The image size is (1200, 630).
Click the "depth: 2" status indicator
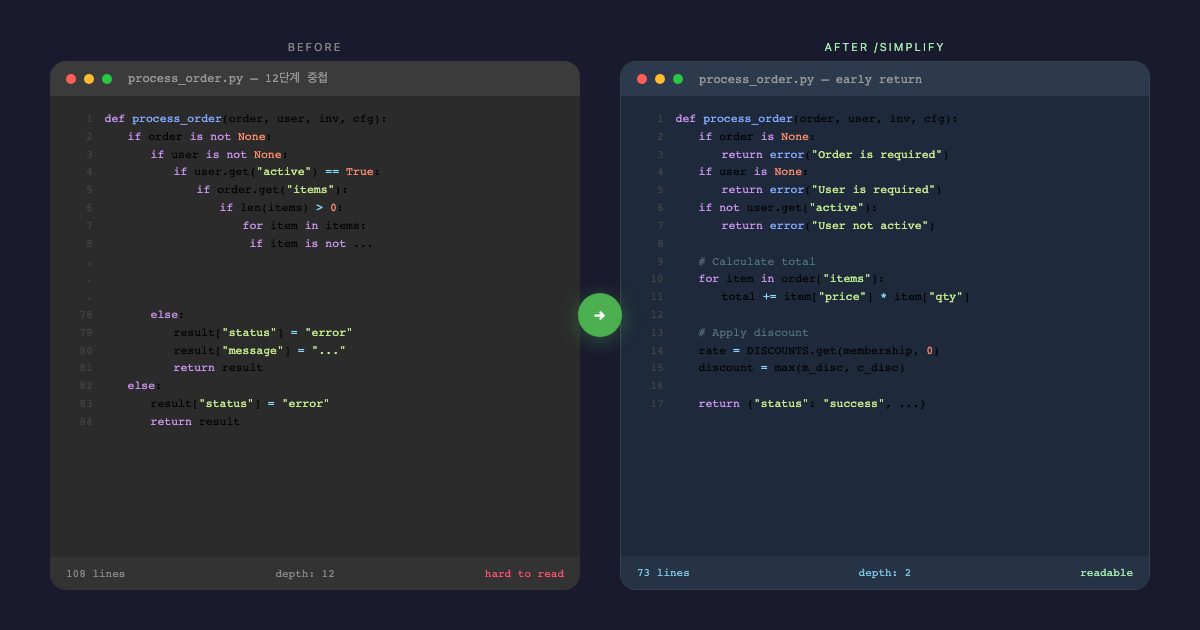pos(884,573)
